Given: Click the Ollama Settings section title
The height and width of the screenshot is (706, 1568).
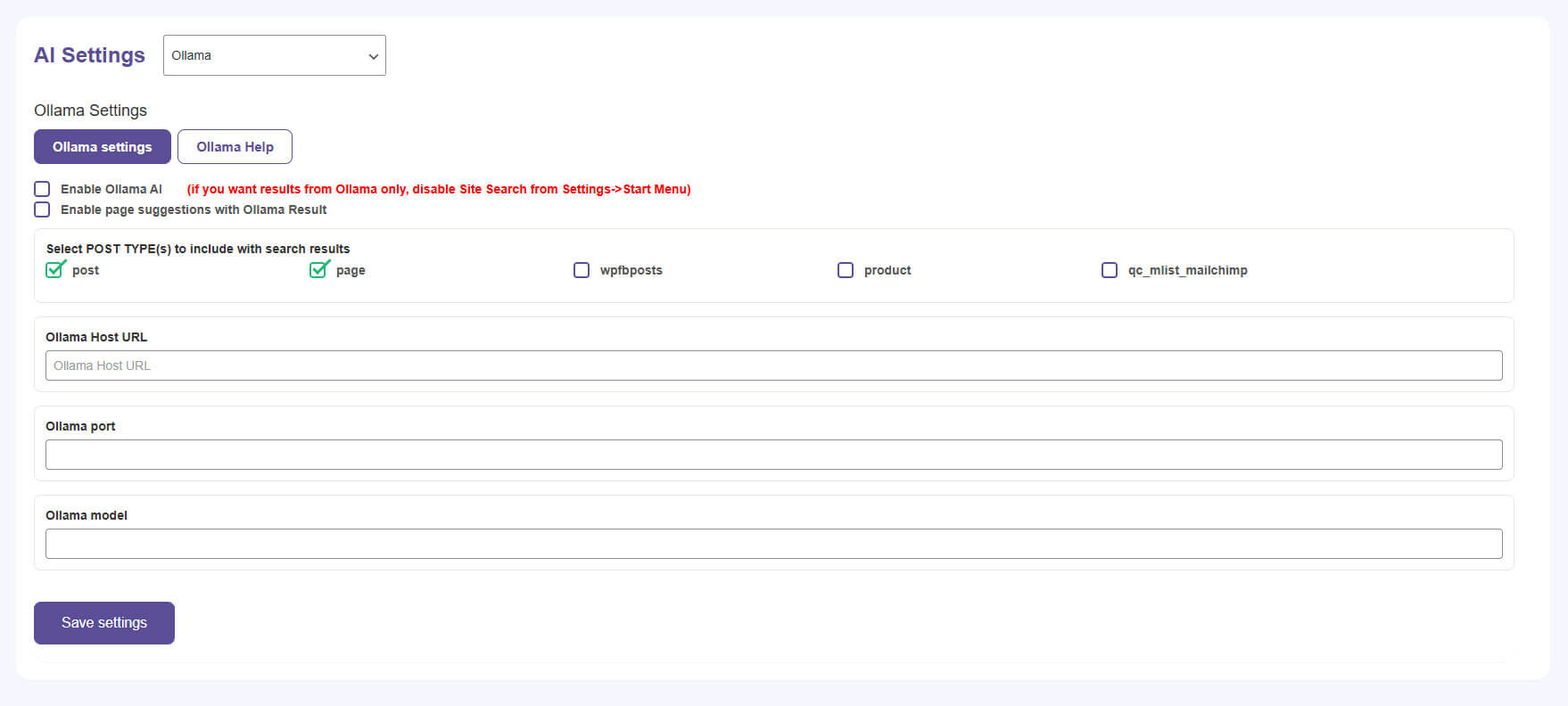Looking at the screenshot, I should (x=90, y=111).
